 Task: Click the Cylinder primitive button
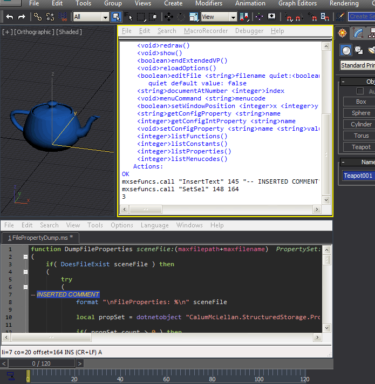[x=360, y=124]
